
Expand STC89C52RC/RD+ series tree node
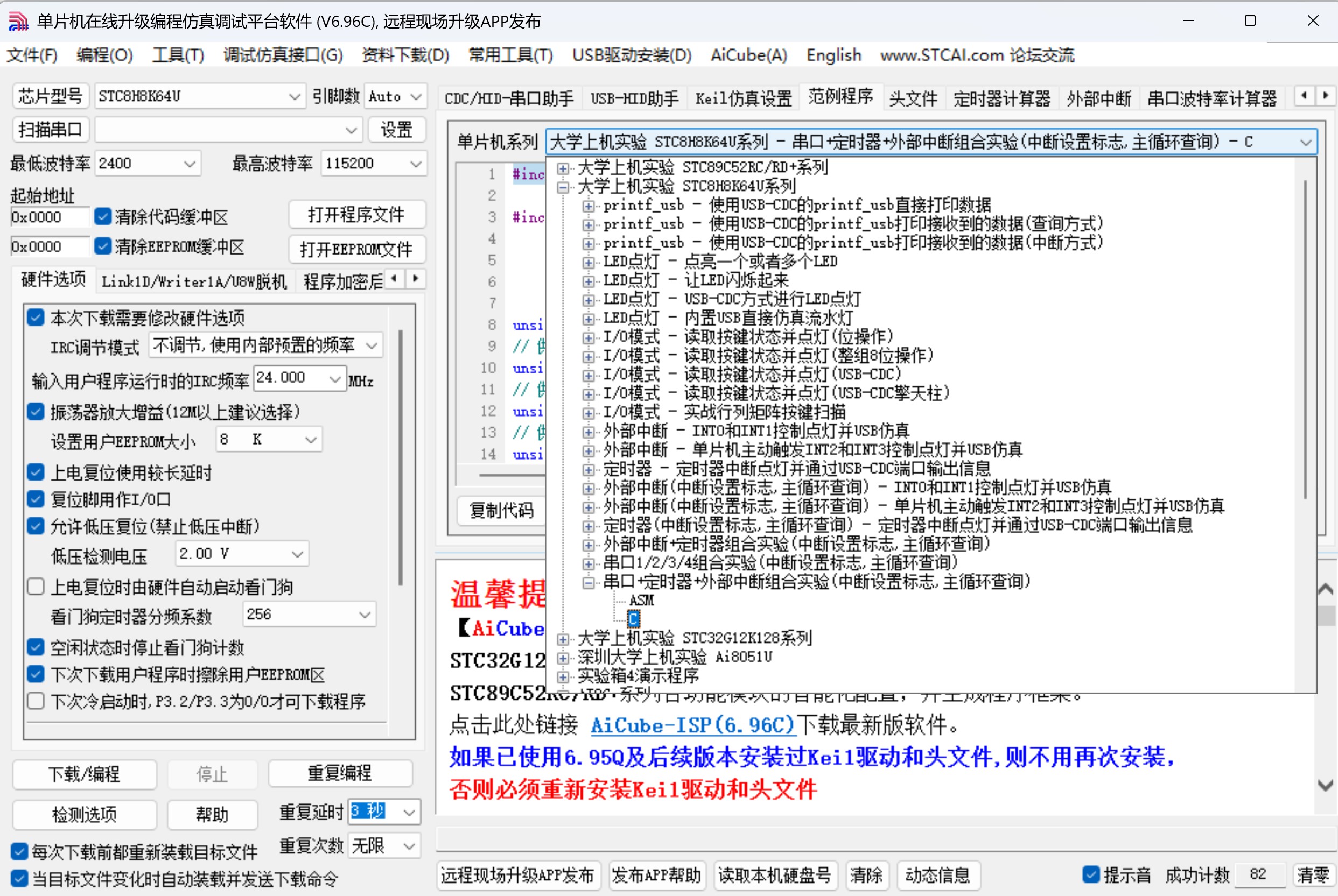(563, 168)
